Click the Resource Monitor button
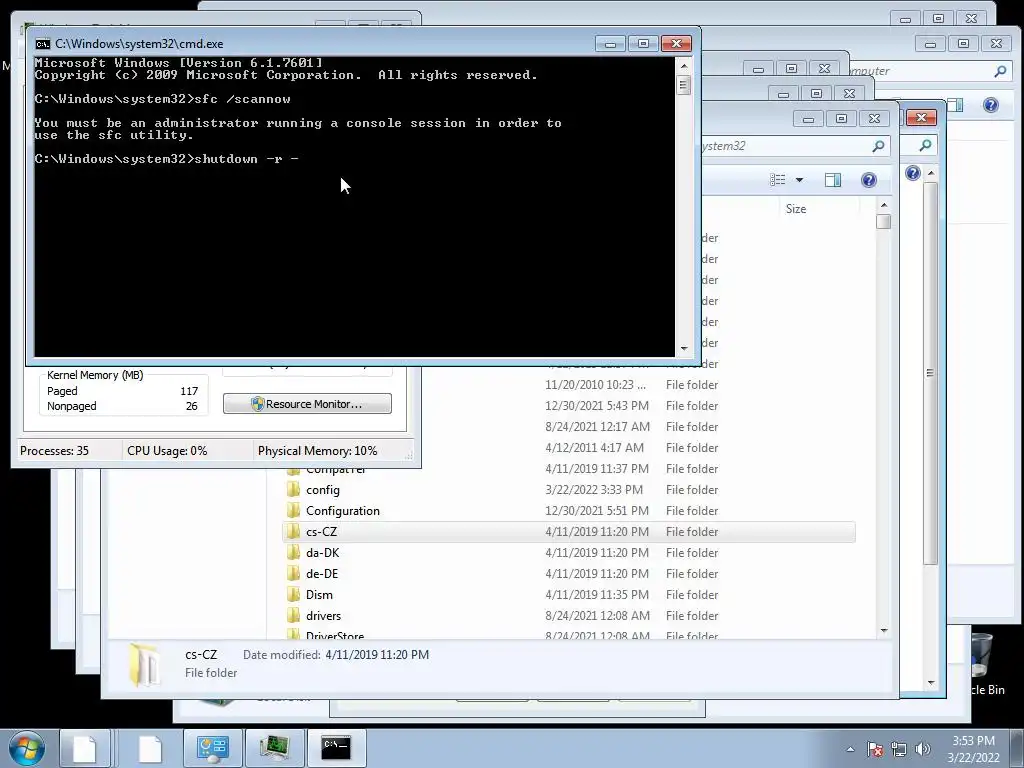 coord(307,404)
